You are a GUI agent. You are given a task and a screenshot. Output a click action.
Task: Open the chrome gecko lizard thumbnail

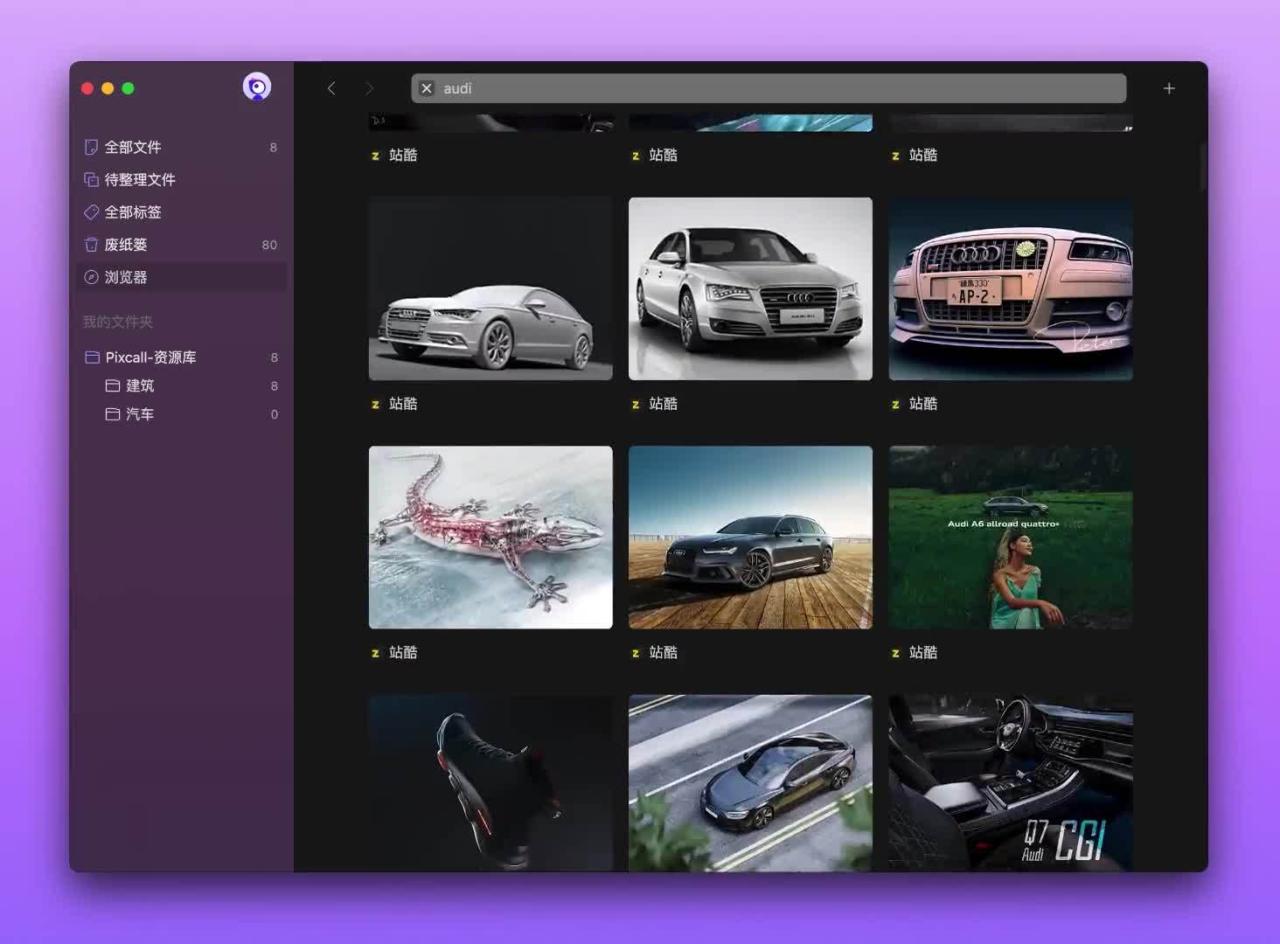490,537
